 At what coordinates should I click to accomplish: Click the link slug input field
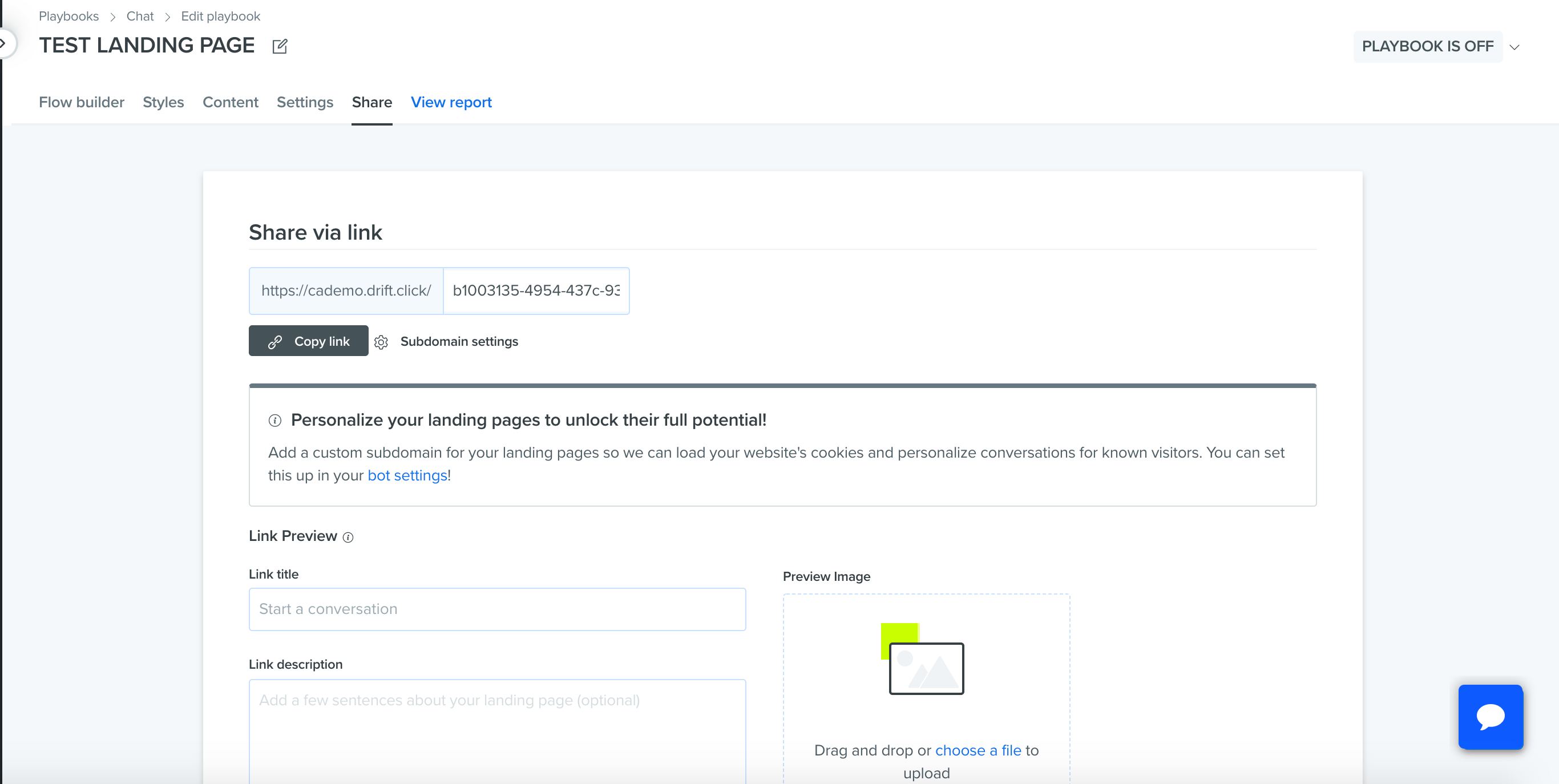(x=536, y=291)
